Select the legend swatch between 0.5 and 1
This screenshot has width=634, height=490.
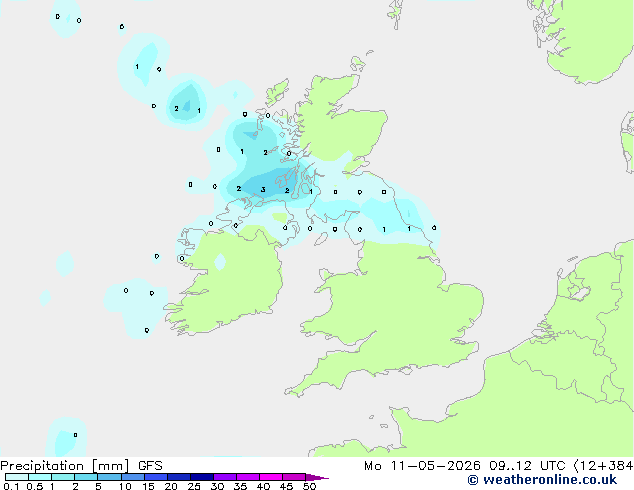pos(40,477)
